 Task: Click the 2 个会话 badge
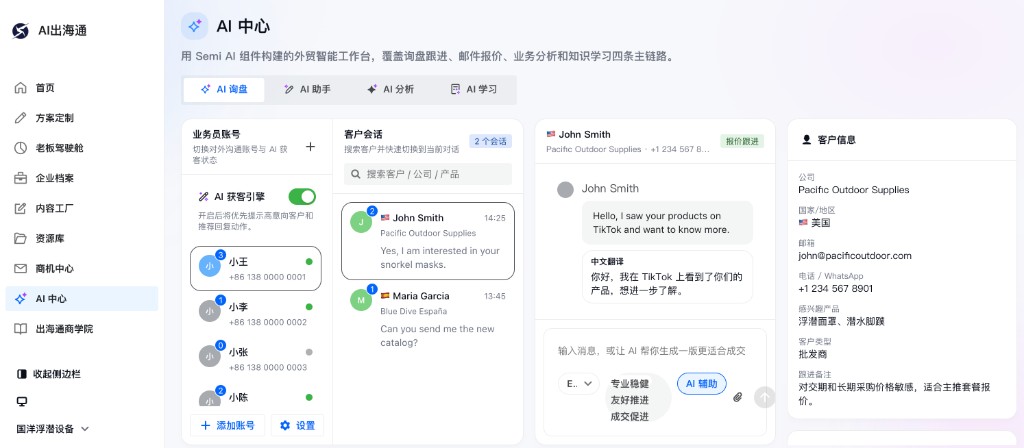[490, 141]
